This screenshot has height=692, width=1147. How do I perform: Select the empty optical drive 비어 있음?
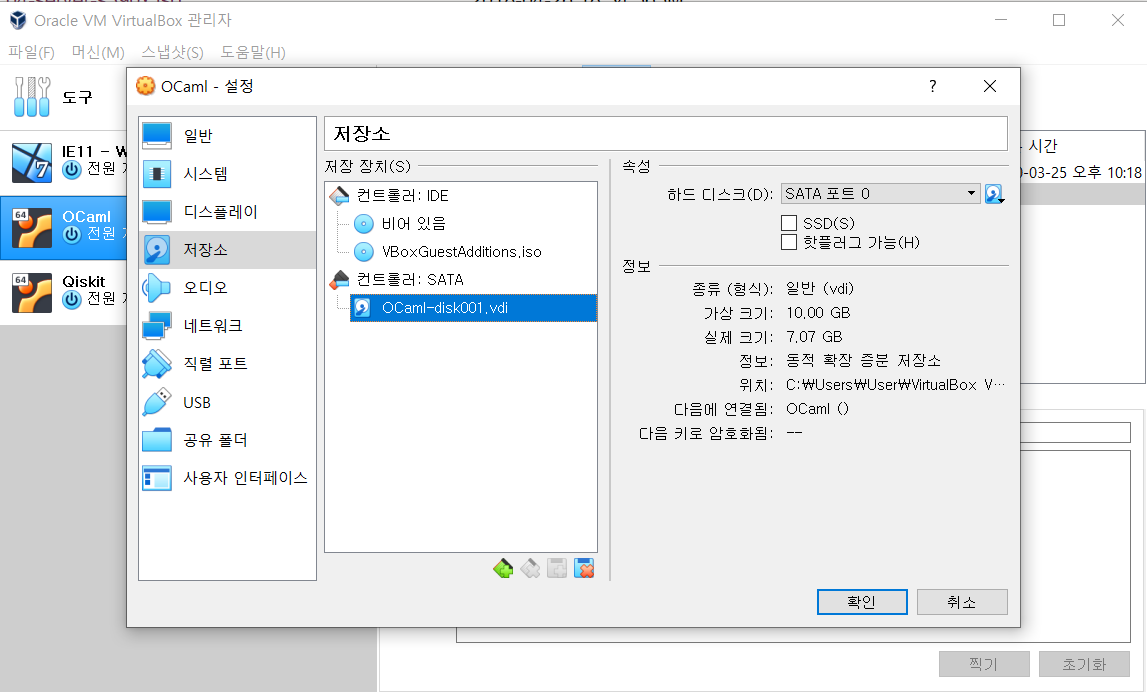(413, 223)
